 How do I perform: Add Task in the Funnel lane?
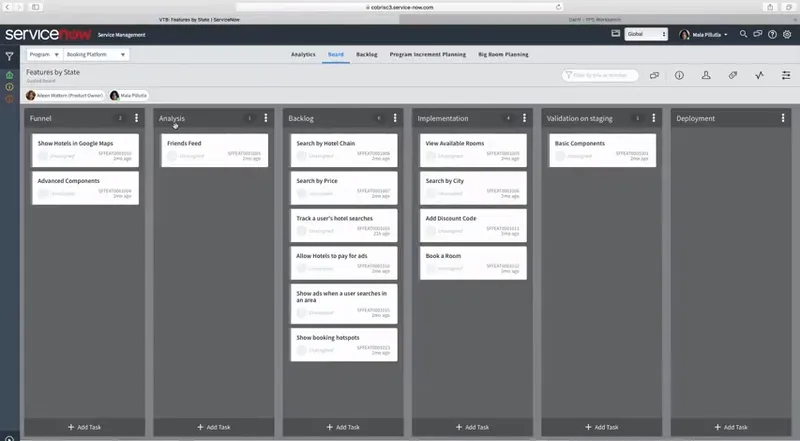pos(85,427)
